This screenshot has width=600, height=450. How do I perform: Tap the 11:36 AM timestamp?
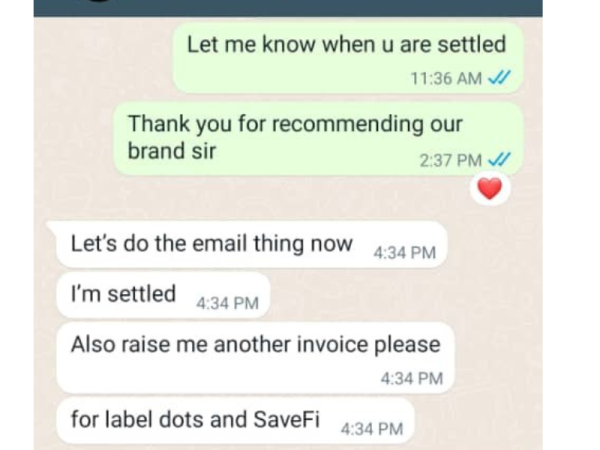(446, 78)
